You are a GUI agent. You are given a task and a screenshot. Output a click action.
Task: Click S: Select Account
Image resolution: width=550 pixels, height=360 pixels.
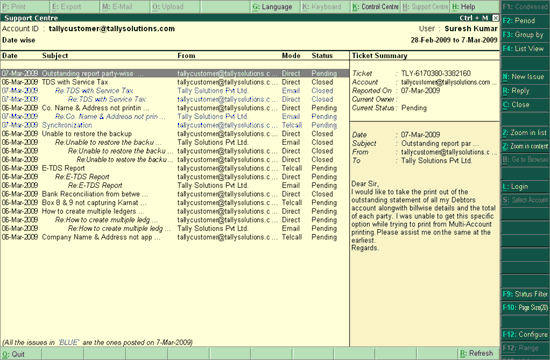(525, 200)
